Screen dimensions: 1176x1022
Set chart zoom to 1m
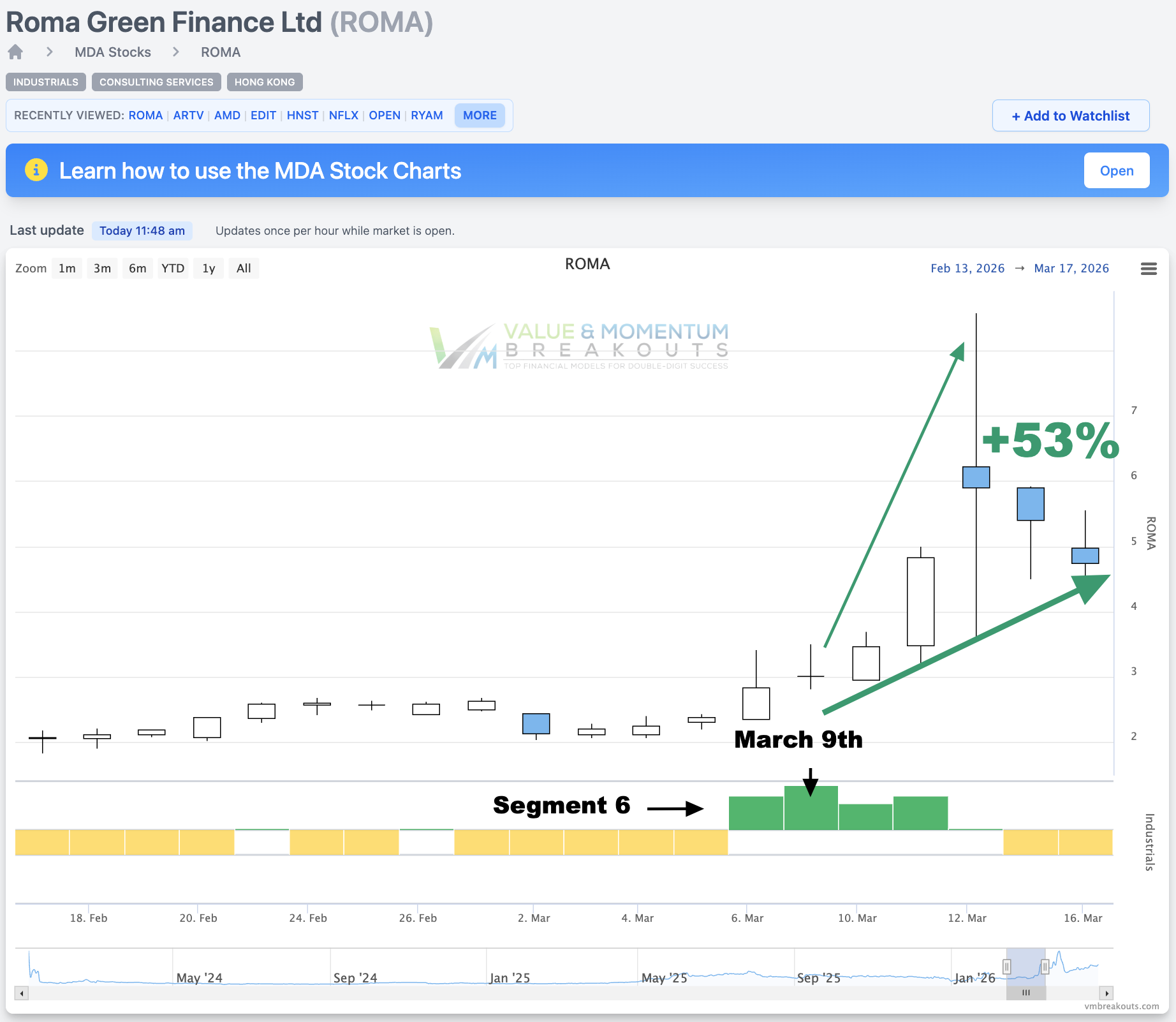(67, 269)
